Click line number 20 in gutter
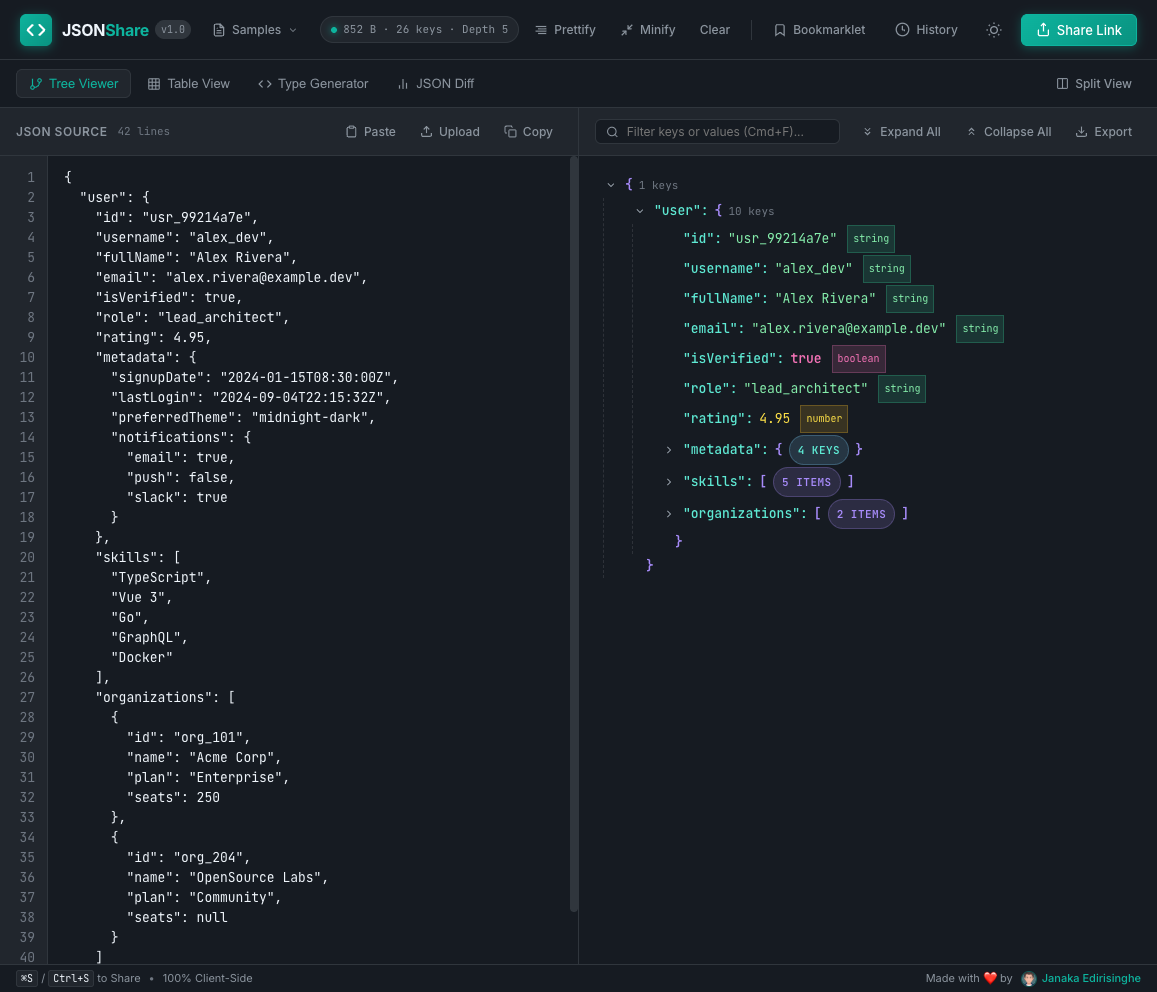 pyautogui.click(x=27, y=557)
